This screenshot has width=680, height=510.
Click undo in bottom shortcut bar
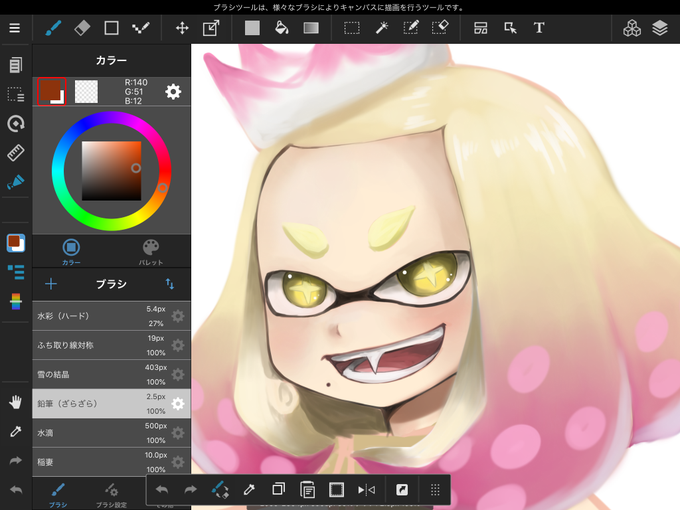(162, 490)
